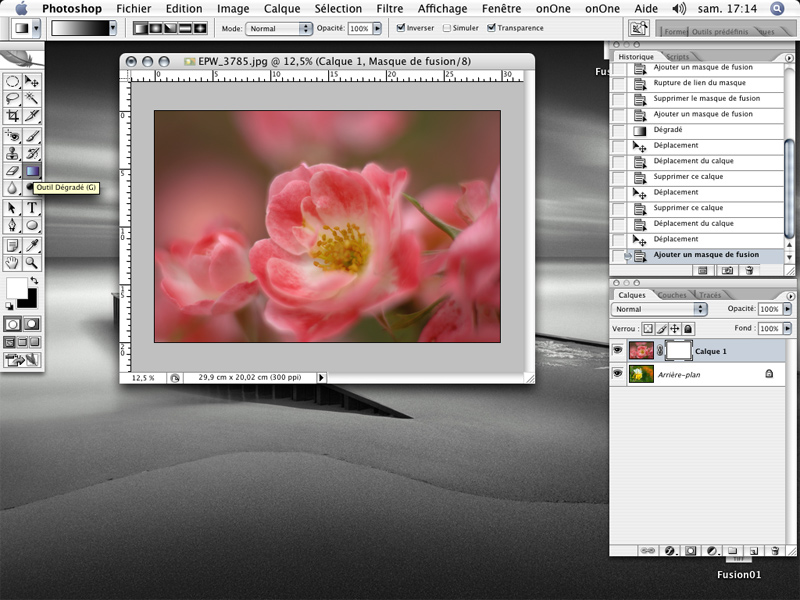The height and width of the screenshot is (600, 800).
Task: Open gradient Mode dropdown in options bar
Action: tap(279, 29)
